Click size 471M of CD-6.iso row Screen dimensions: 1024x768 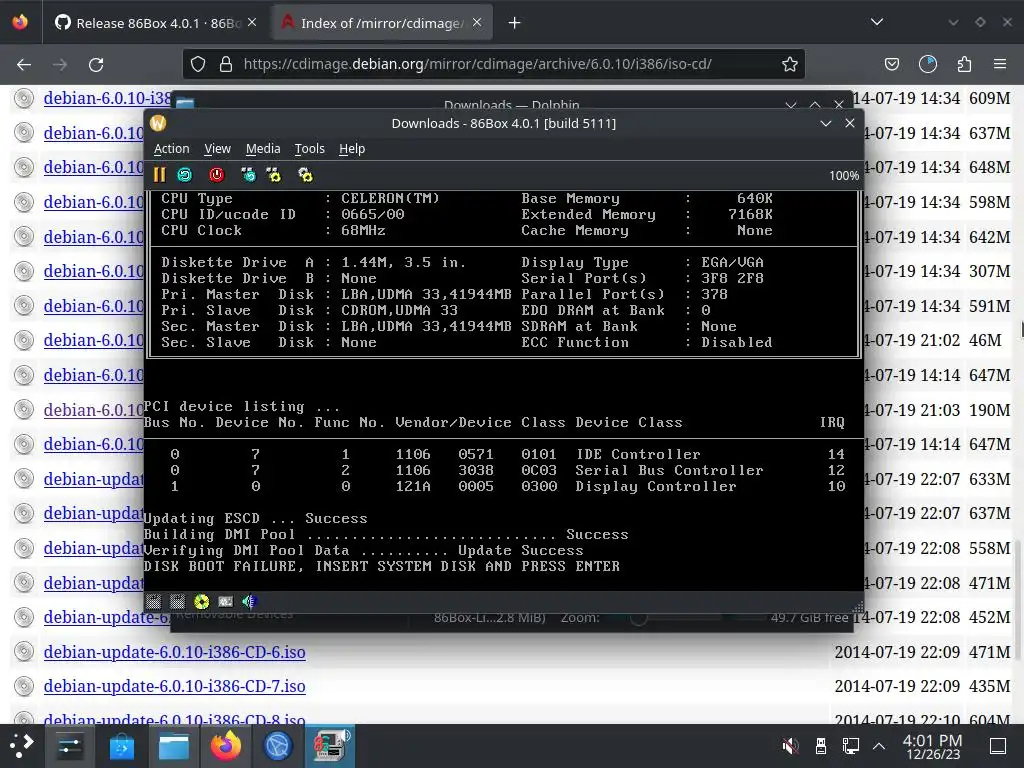tap(989, 652)
